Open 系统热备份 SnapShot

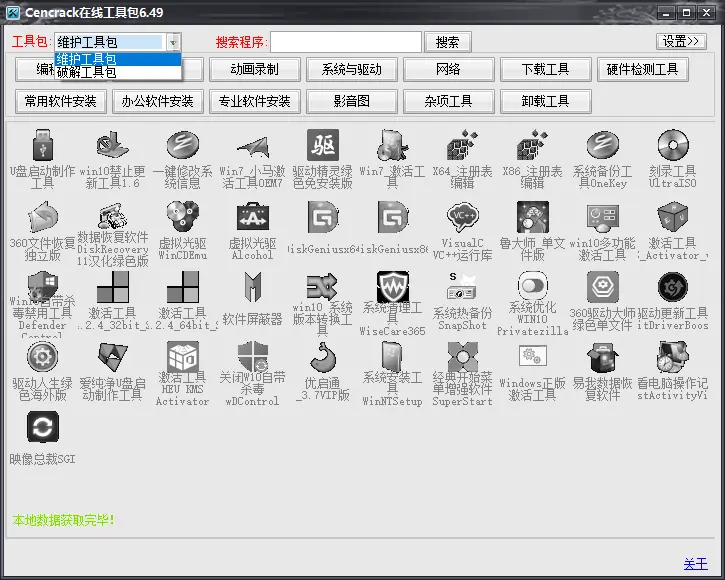pyautogui.click(x=462, y=287)
